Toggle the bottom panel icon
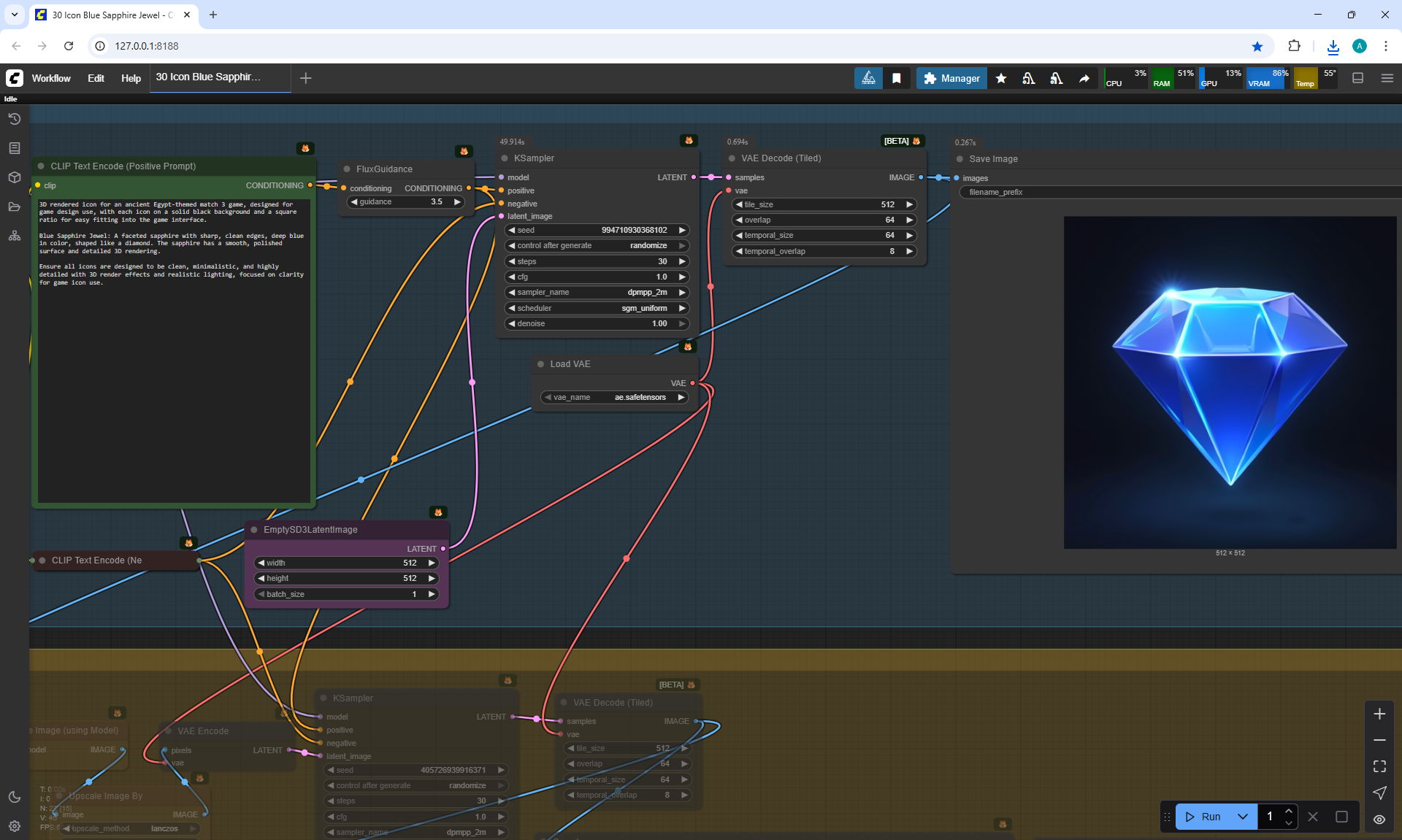The width and height of the screenshot is (1402, 840). coord(1357,78)
